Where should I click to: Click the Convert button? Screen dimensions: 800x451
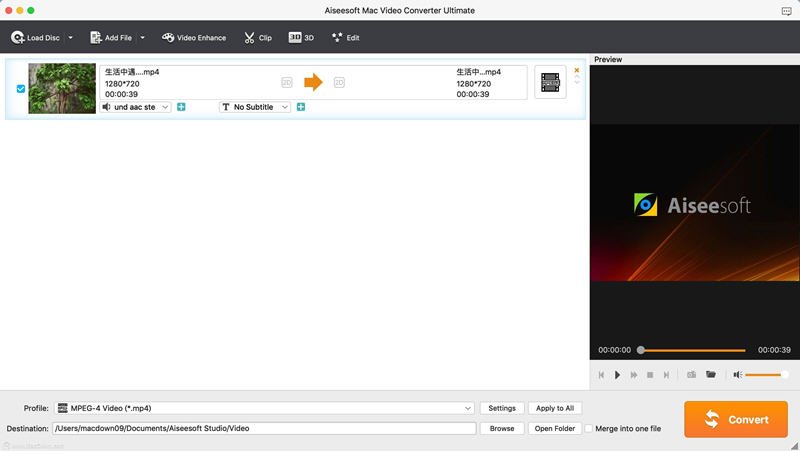[x=736, y=419]
